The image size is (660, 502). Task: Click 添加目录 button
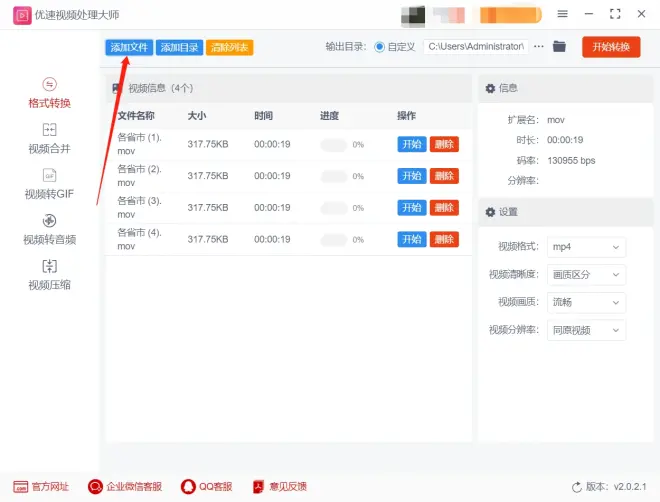[x=179, y=47]
